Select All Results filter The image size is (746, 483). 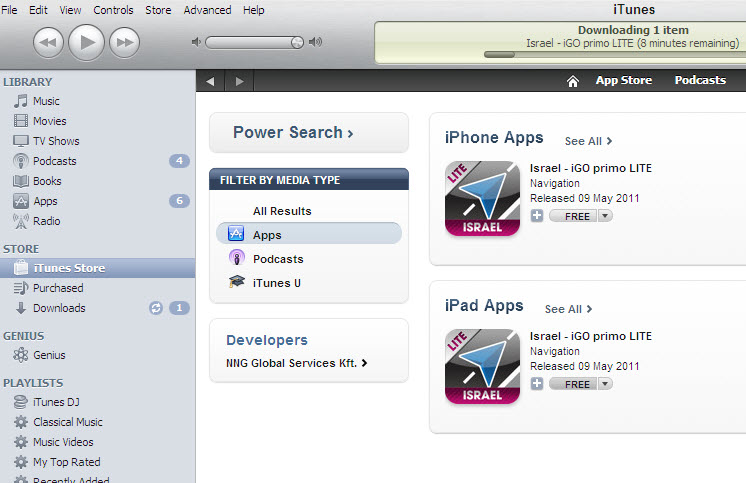pos(282,211)
